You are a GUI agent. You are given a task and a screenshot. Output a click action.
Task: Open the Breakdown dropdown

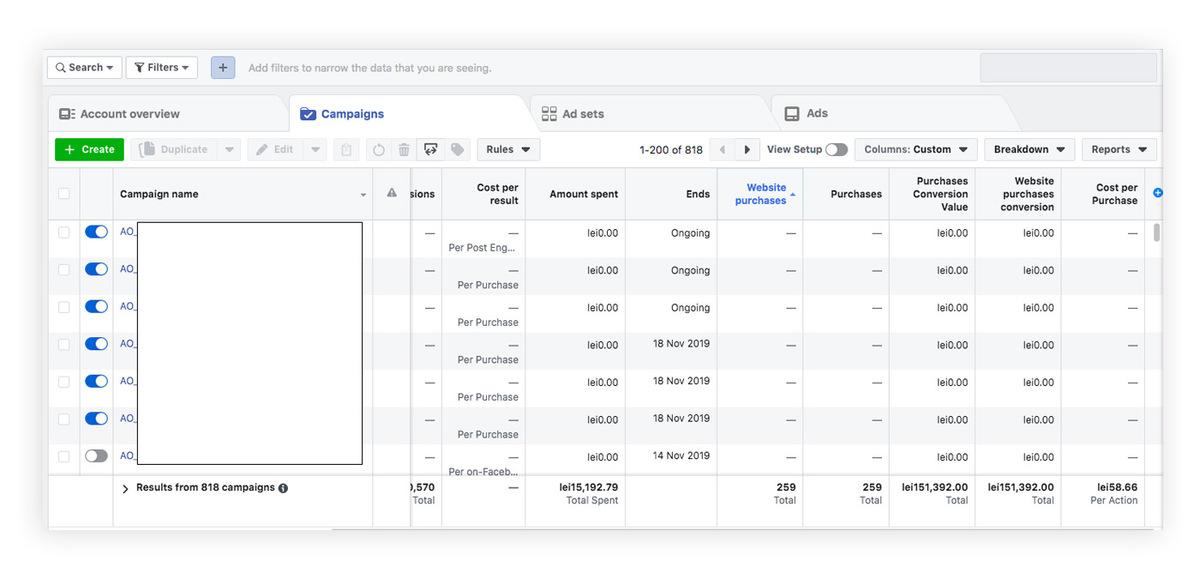click(1029, 150)
